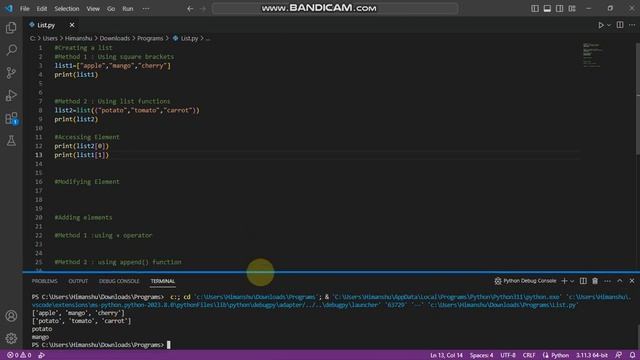
Task: Switch to the PROBLEMS panel tab
Action: coord(44,281)
